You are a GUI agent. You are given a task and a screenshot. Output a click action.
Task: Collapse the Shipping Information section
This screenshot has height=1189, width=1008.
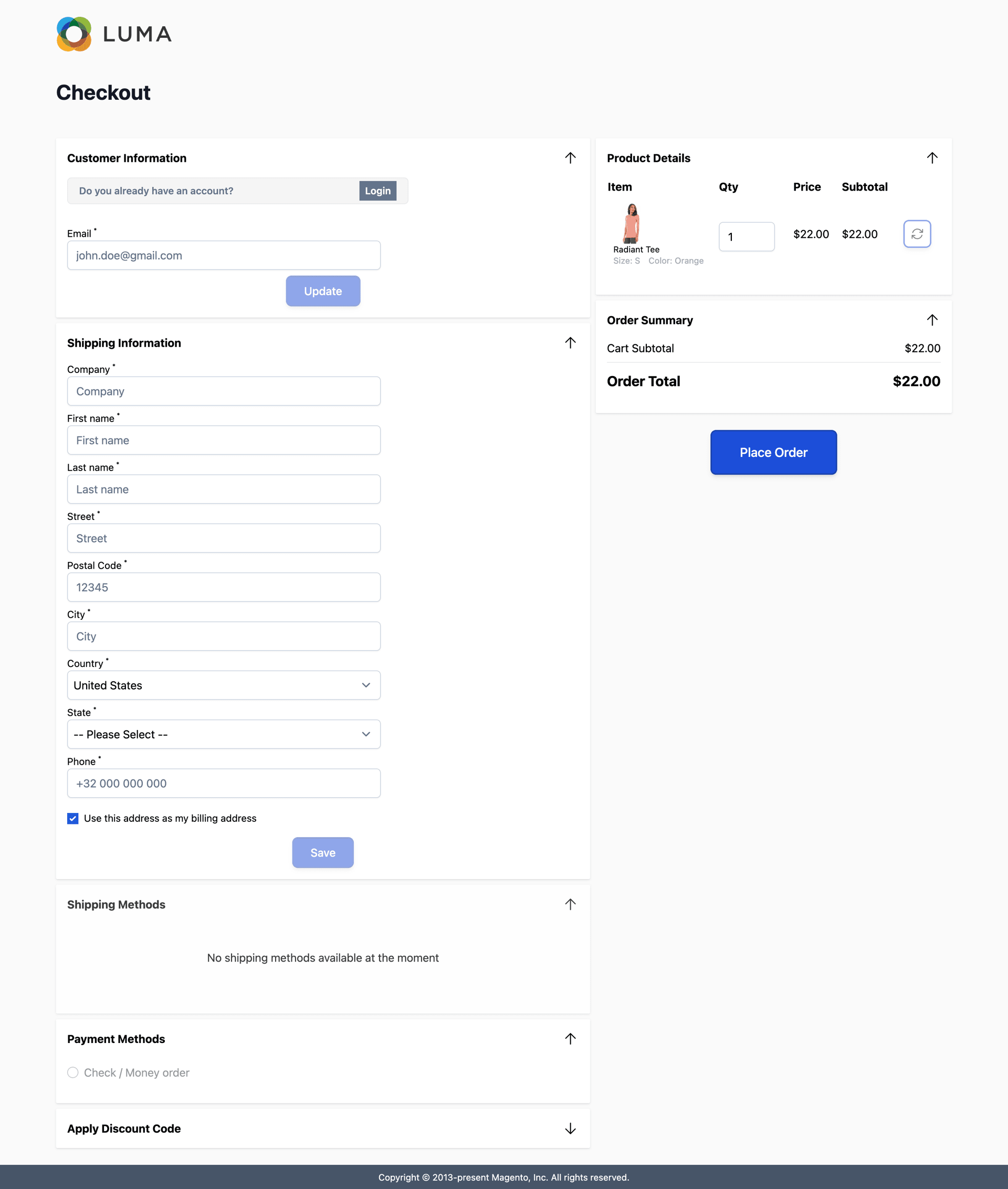pos(570,343)
